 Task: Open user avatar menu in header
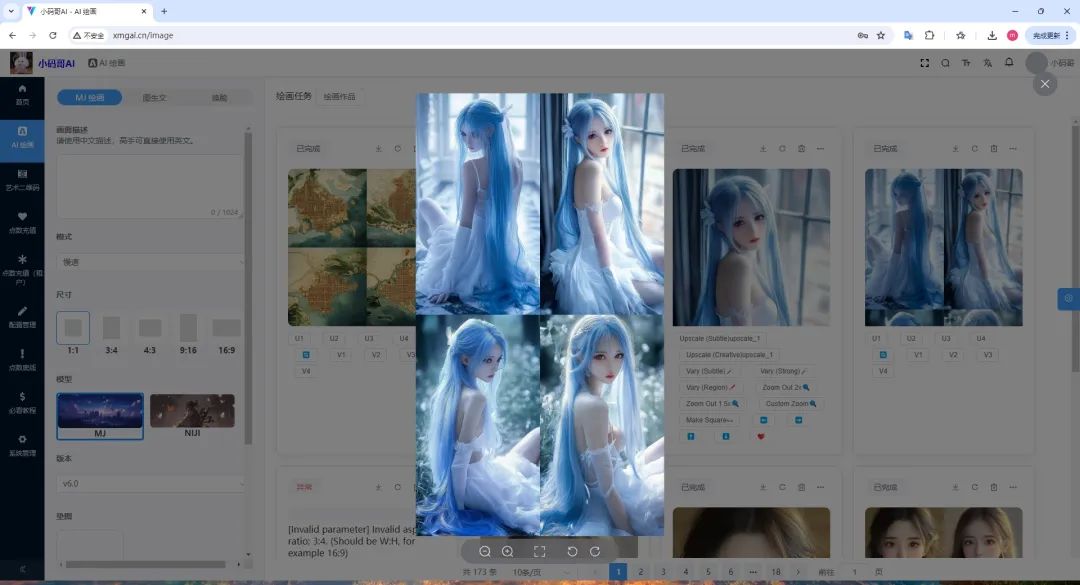click(1036, 63)
